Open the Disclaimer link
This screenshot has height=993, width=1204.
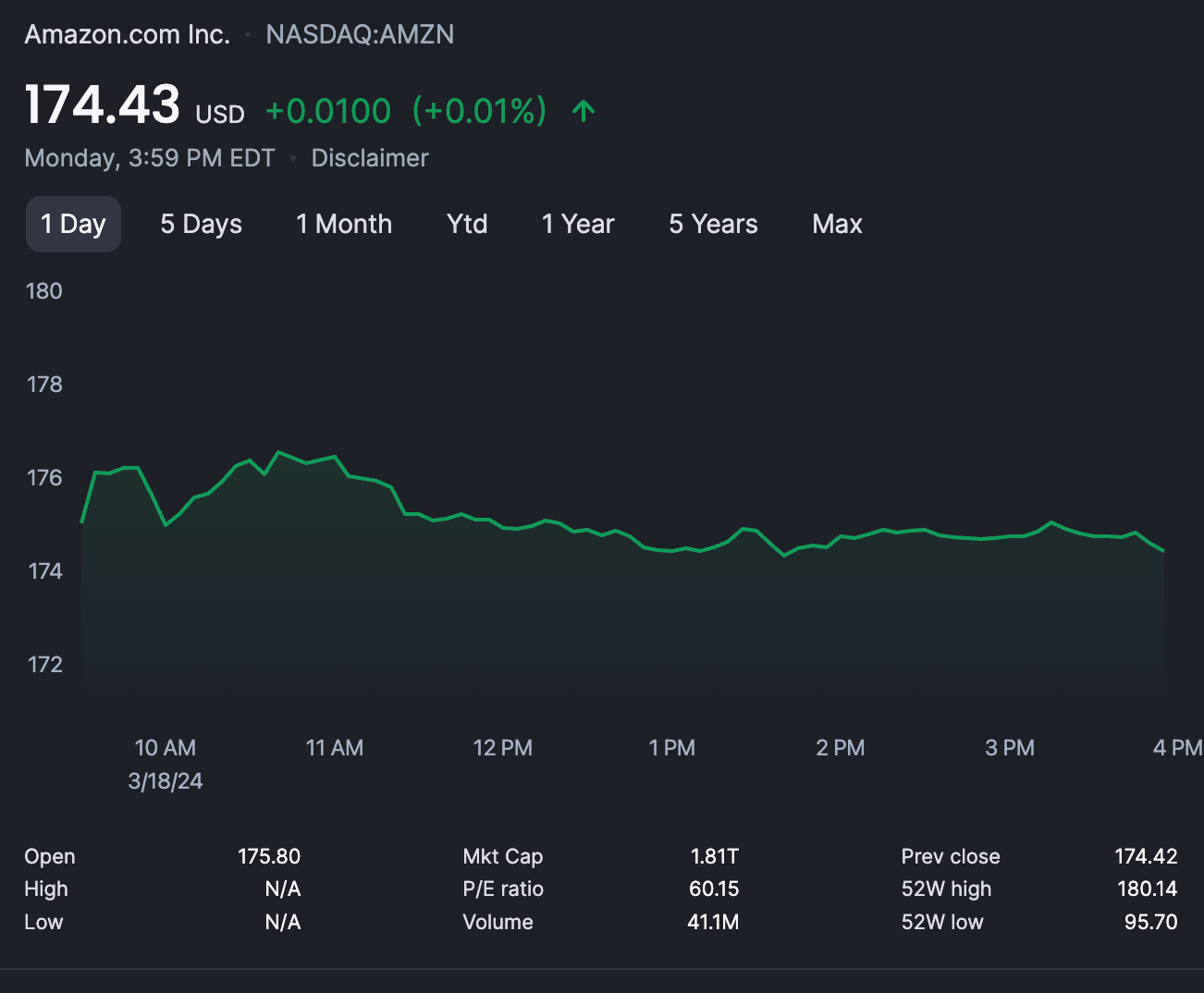[x=370, y=158]
